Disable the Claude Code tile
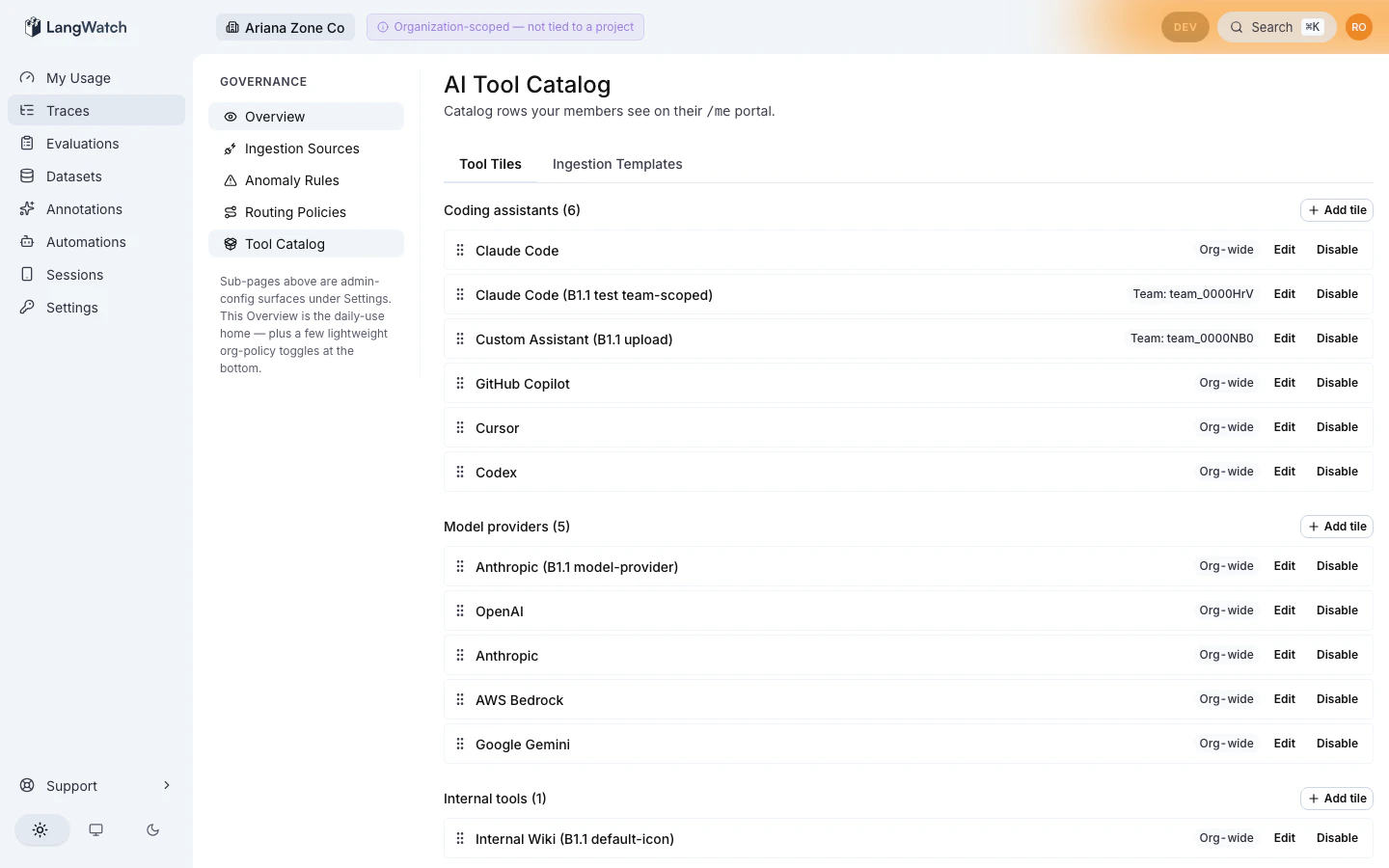 1337,250
